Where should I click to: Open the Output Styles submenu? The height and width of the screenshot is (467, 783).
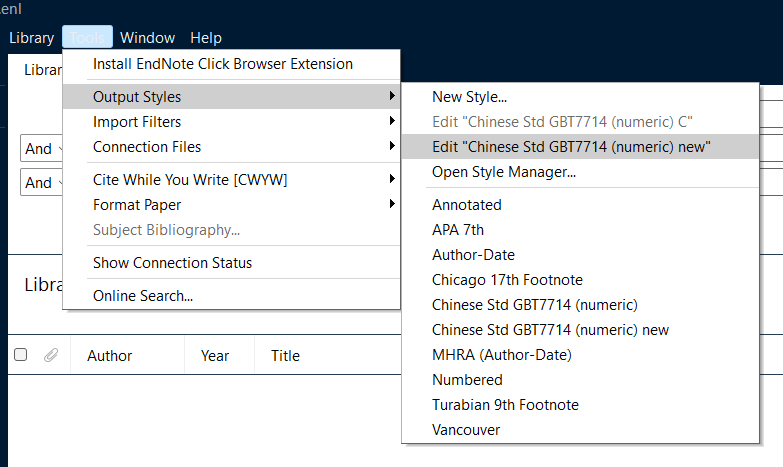pos(232,96)
